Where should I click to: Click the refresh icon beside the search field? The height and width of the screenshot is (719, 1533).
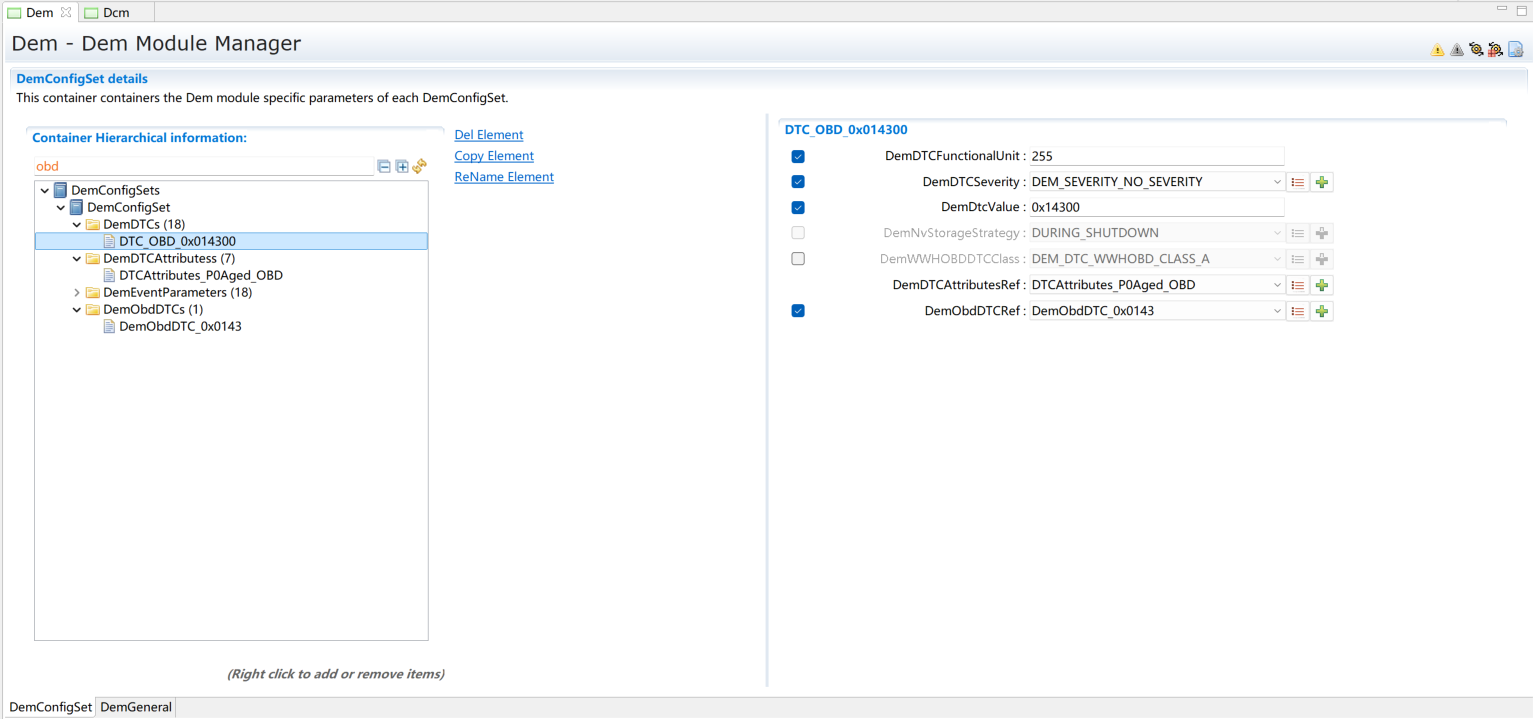pyautogui.click(x=420, y=167)
